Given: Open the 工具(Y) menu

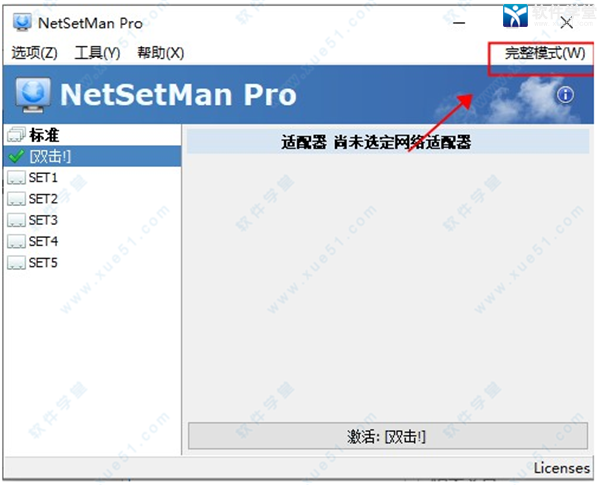Looking at the screenshot, I should 97,53.
